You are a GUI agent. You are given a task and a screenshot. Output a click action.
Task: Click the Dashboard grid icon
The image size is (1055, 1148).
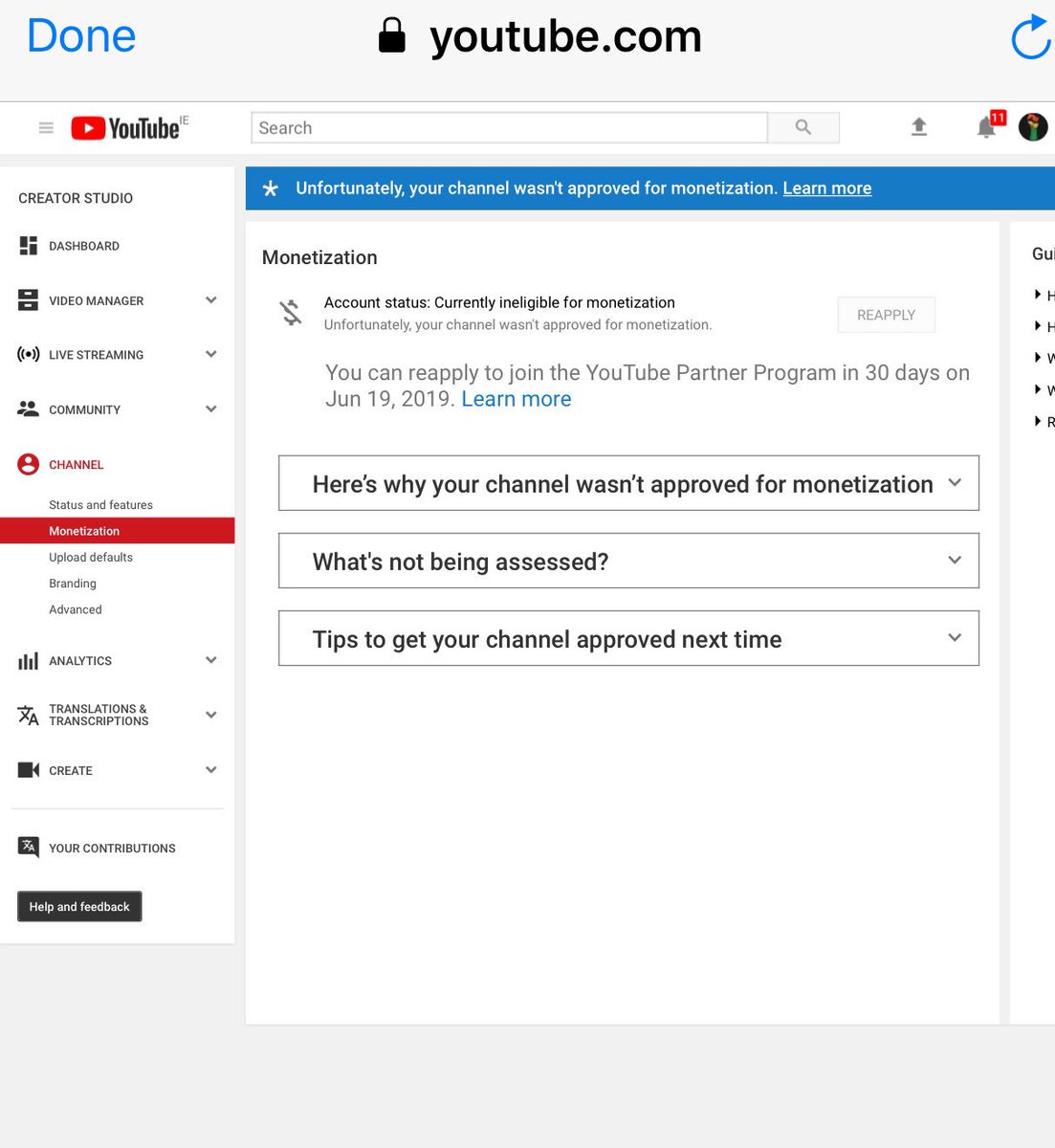coord(29,246)
